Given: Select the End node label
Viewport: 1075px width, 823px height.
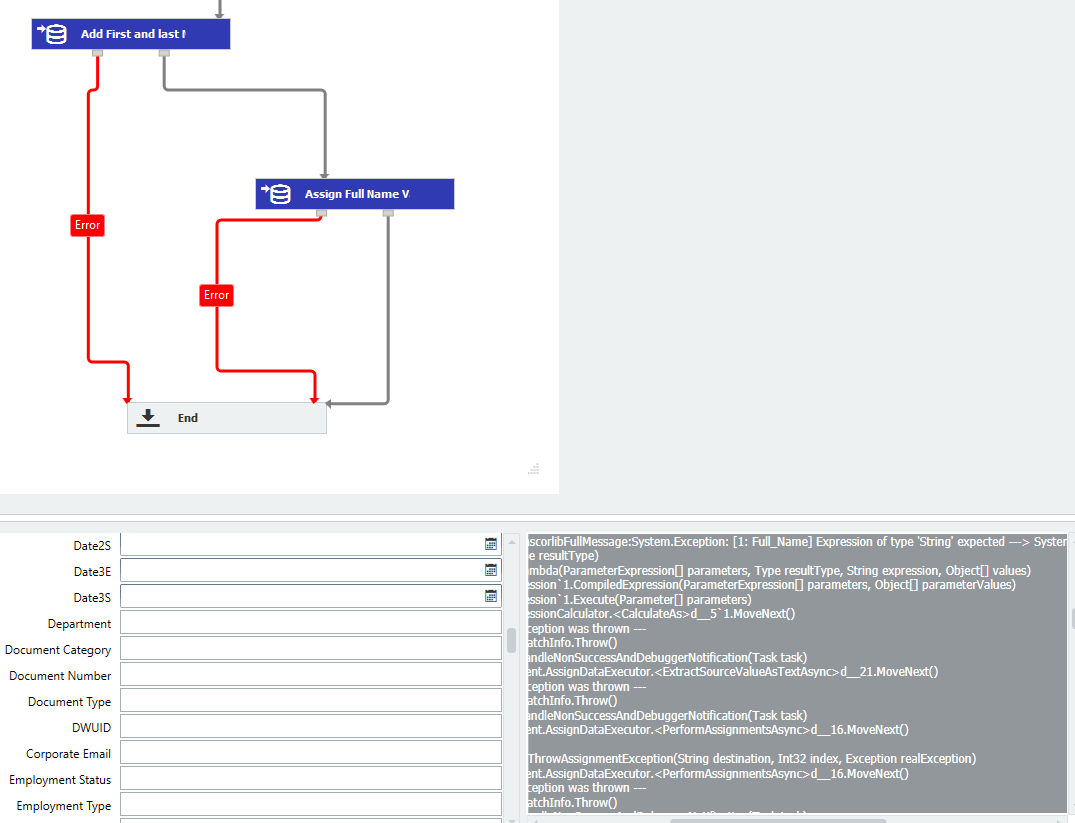Looking at the screenshot, I should (x=188, y=418).
